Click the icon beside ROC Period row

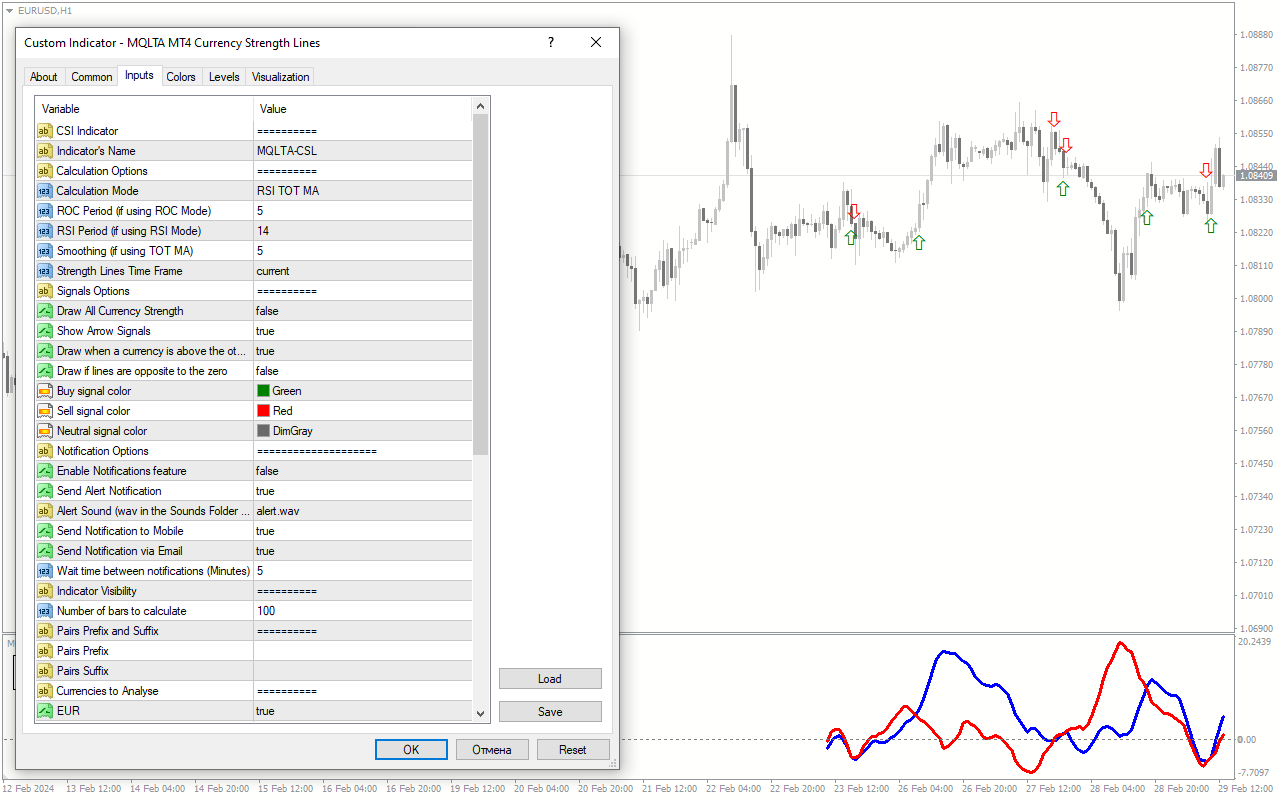click(x=44, y=211)
